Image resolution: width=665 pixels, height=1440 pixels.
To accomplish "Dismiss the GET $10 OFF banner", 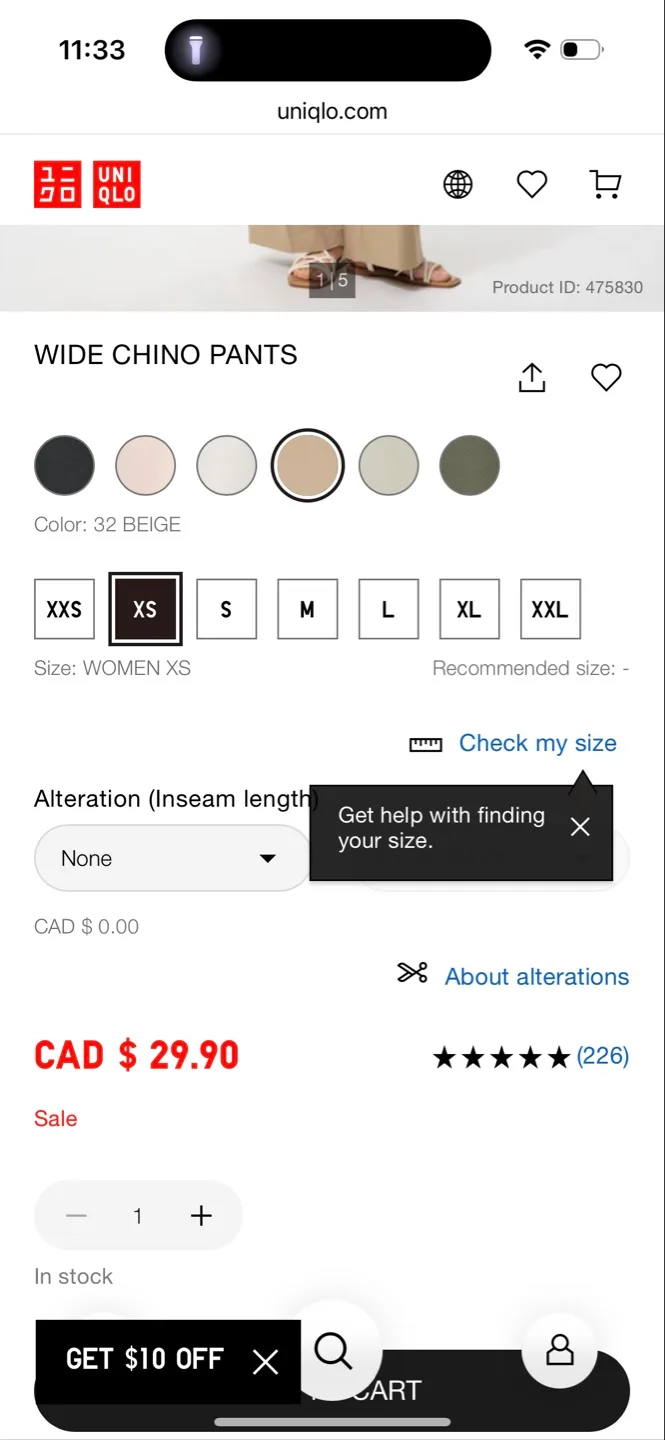I will pos(265,1361).
